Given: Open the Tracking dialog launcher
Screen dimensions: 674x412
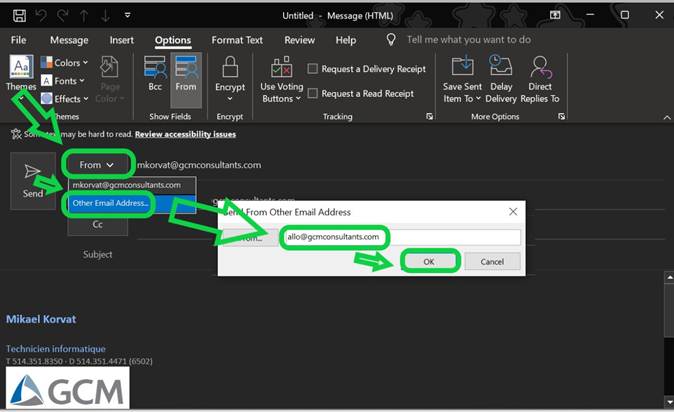Looking at the screenshot, I should pos(429,116).
